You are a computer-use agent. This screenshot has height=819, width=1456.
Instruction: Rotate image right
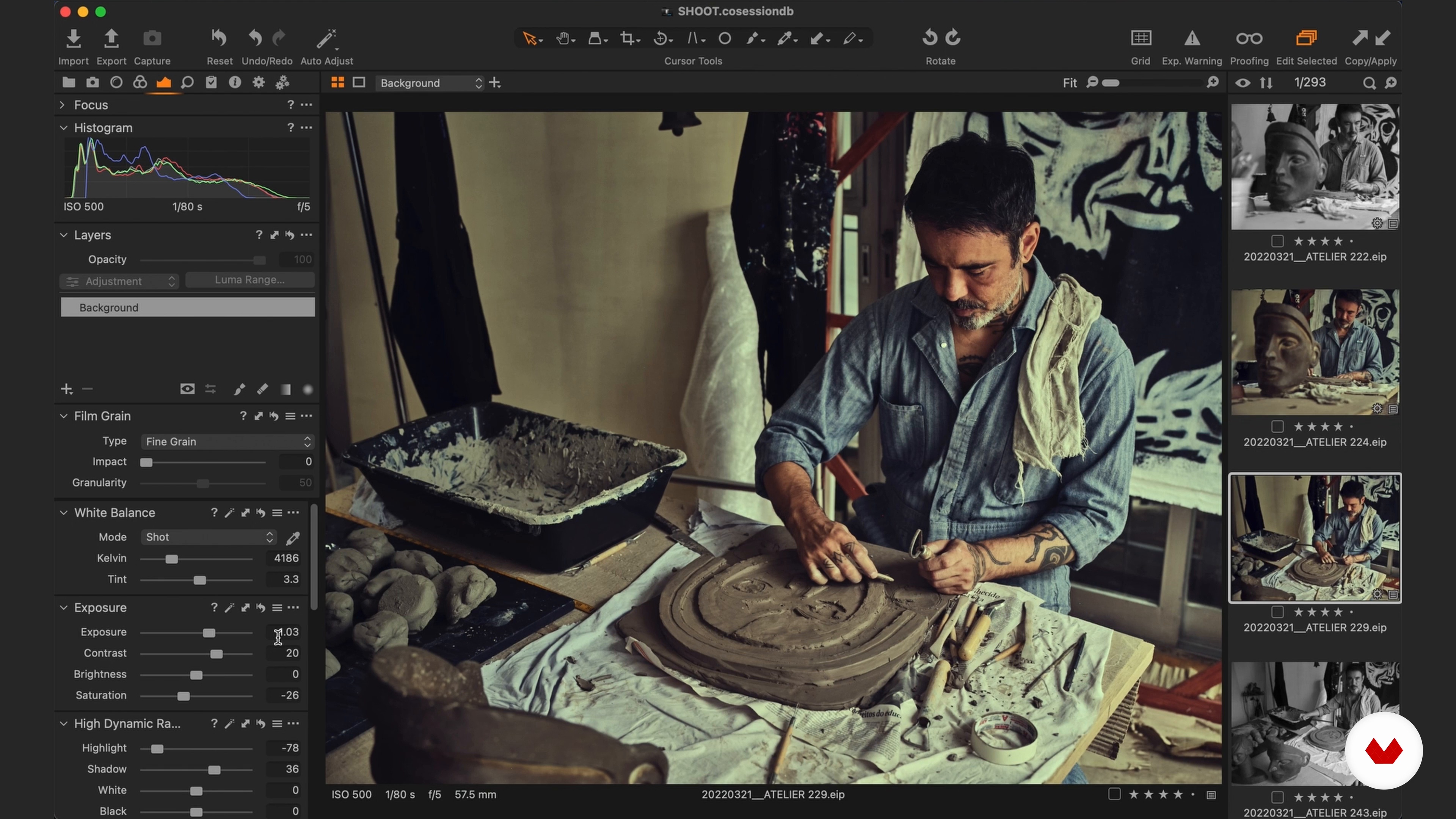(954, 38)
